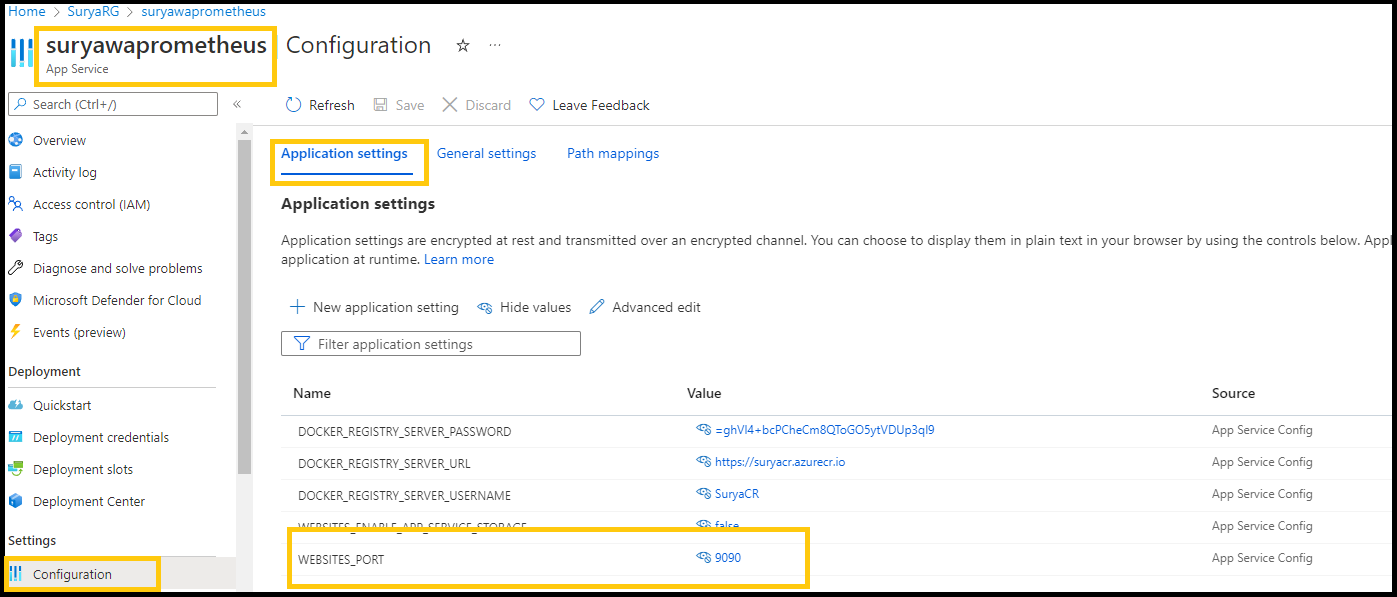Click the Search (Ctrl+/) field
Viewport: 1397px width, 597px height.
(x=113, y=104)
